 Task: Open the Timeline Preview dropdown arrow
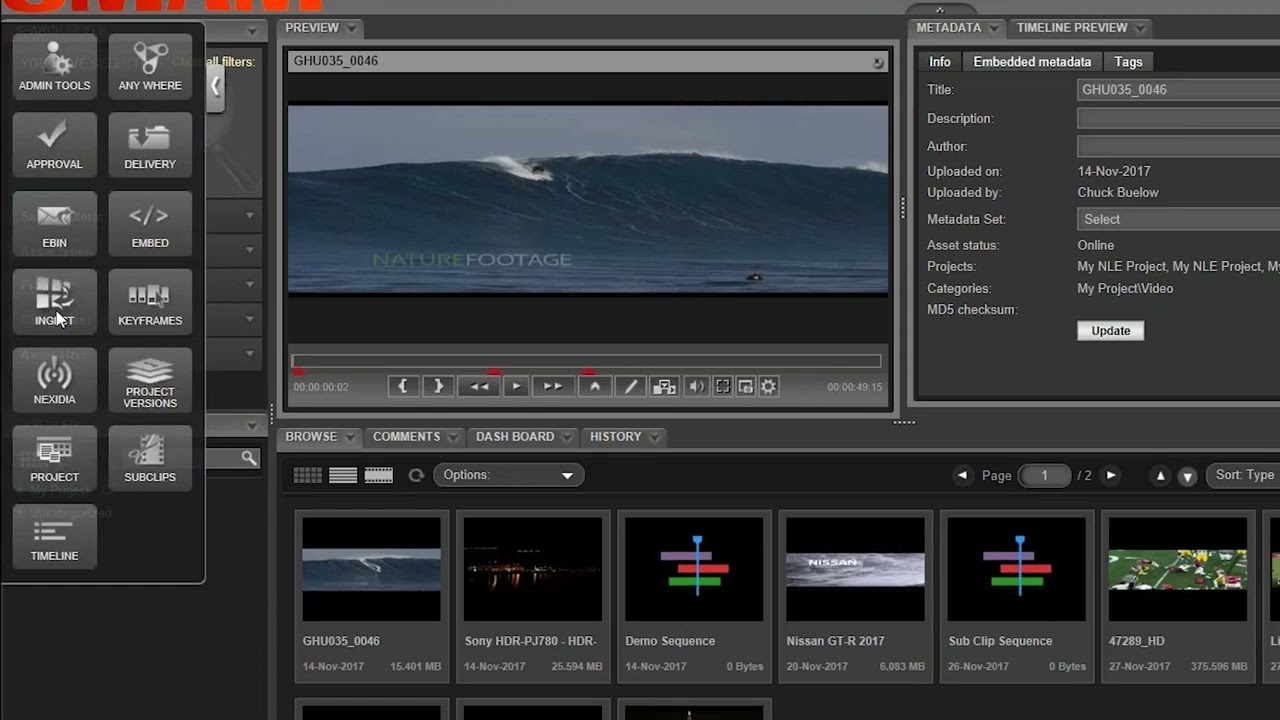point(1140,28)
